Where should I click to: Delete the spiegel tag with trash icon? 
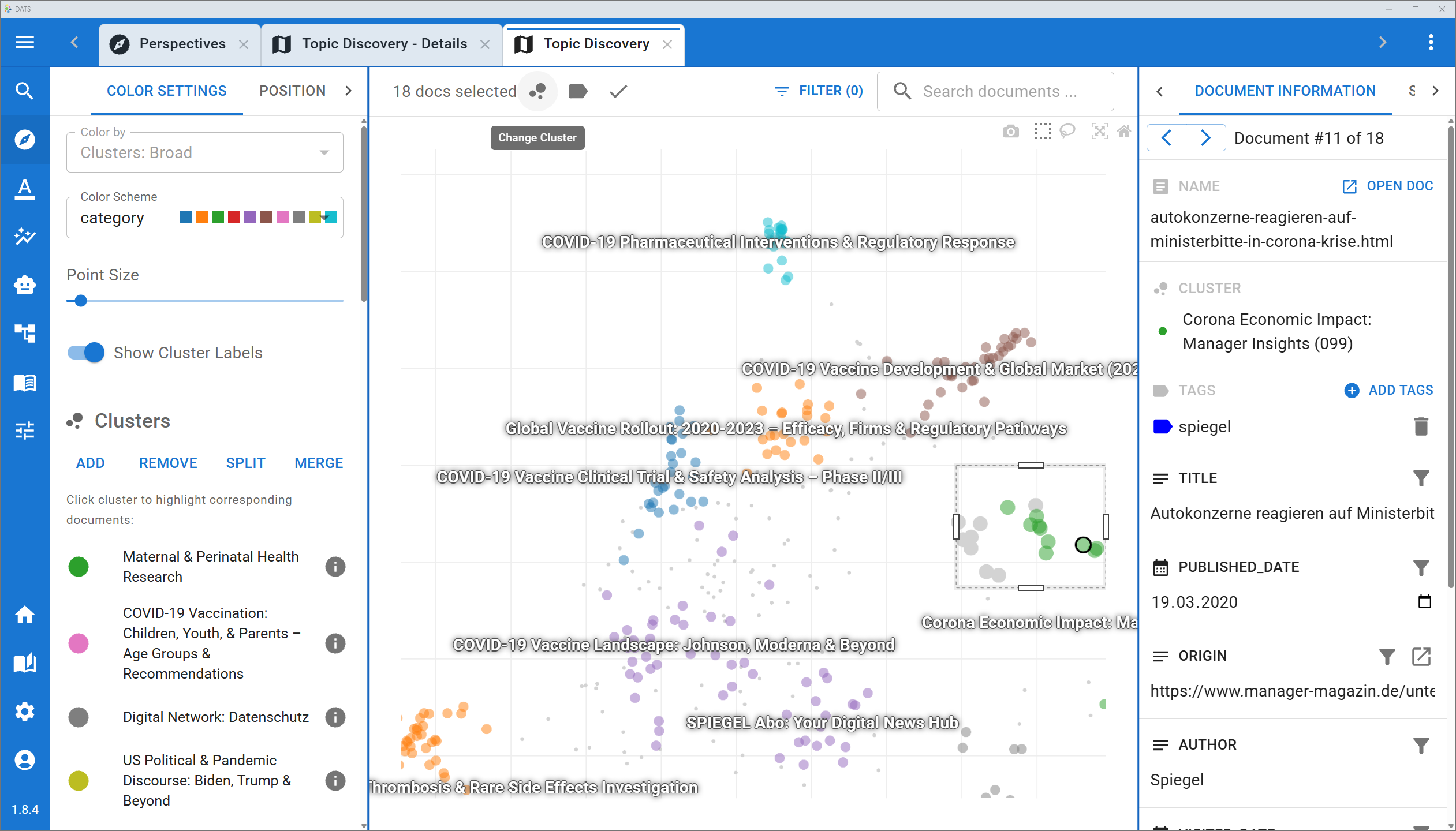1421,426
